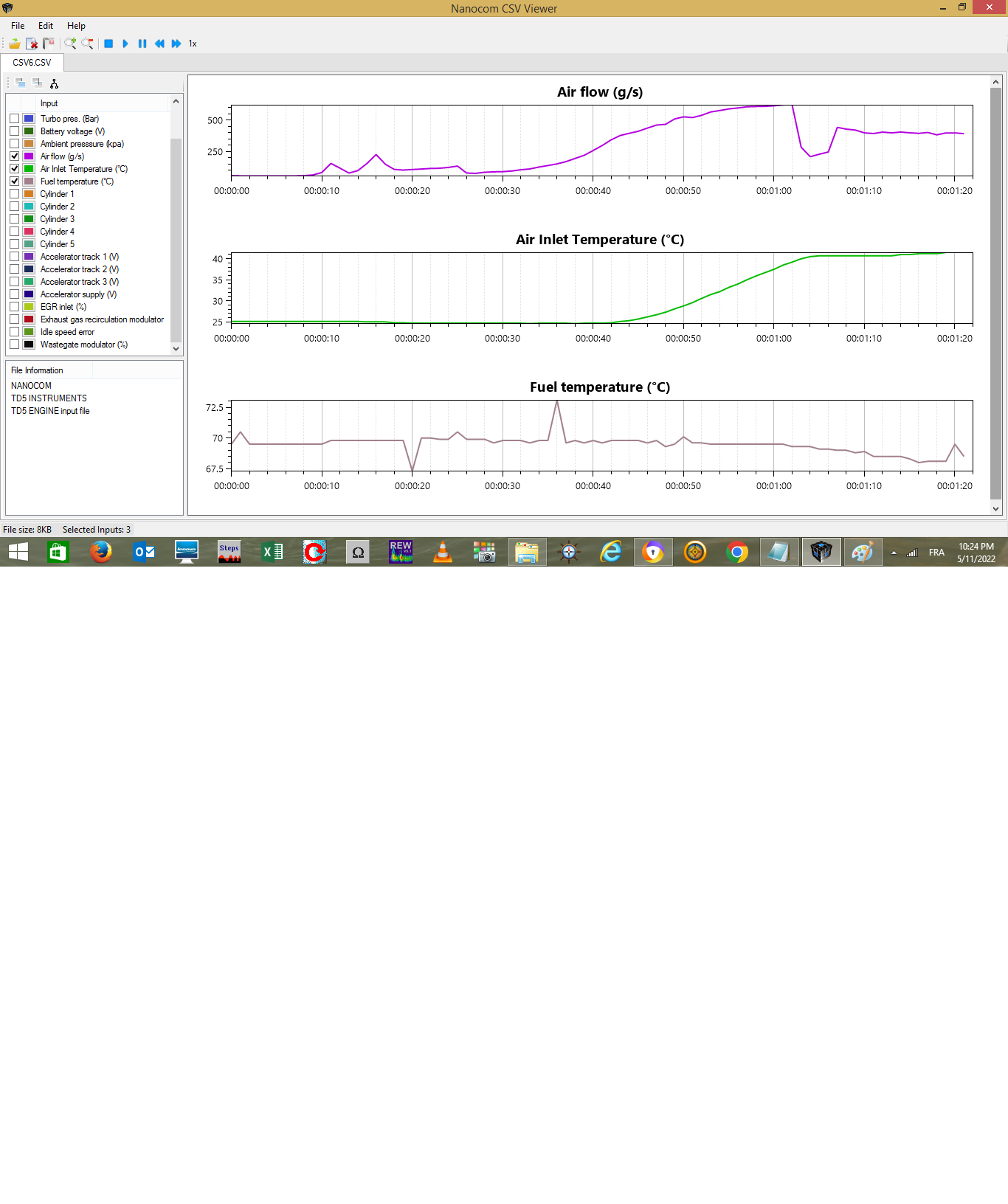Click the zoom in magnifier icon
Viewport: 1008px width, 1204px height.
click(70, 44)
